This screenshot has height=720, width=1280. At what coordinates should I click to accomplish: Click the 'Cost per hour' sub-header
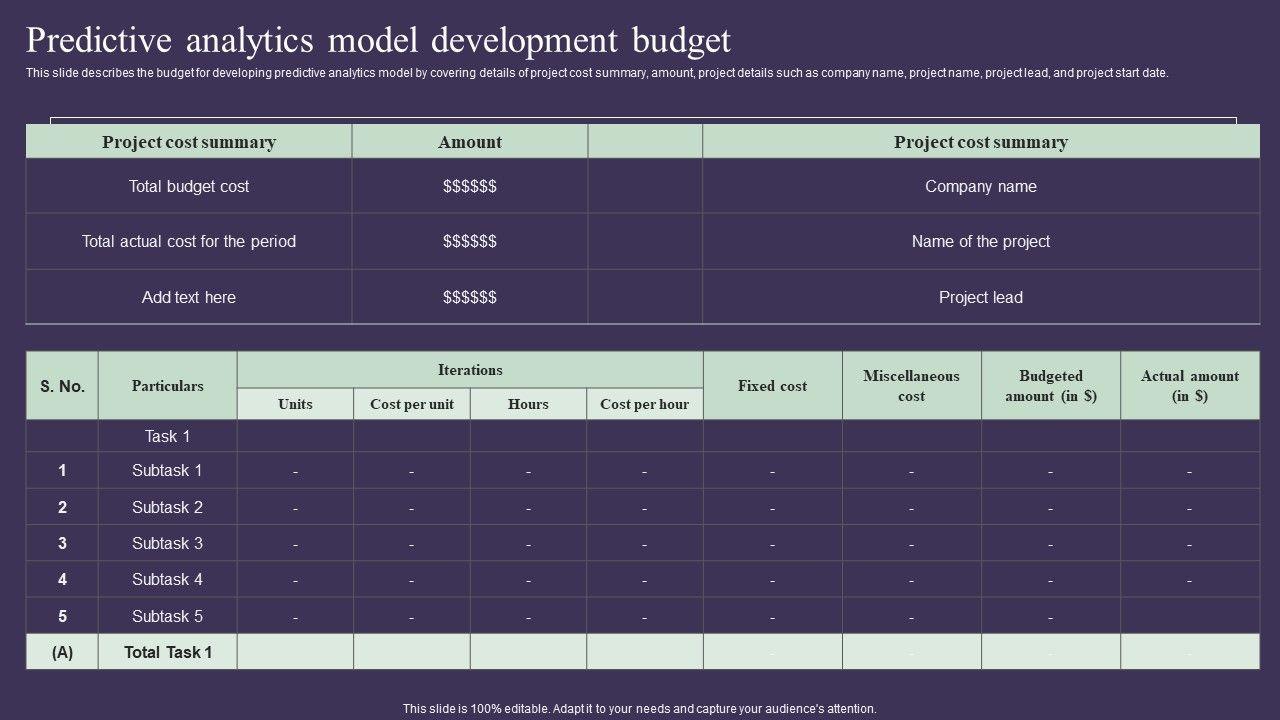coord(644,404)
